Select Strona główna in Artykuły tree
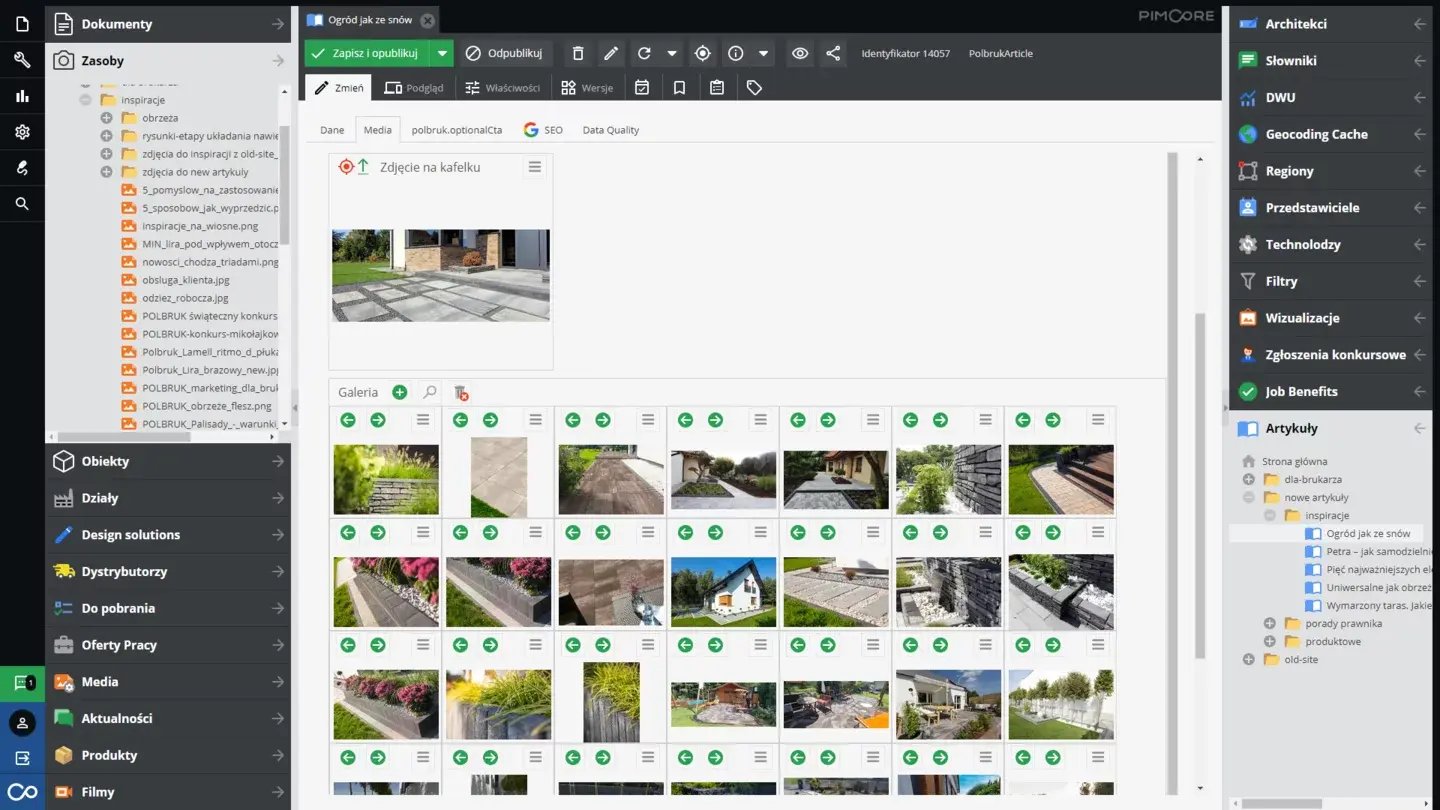Screen dimensions: 1440x810 pos(1294,462)
